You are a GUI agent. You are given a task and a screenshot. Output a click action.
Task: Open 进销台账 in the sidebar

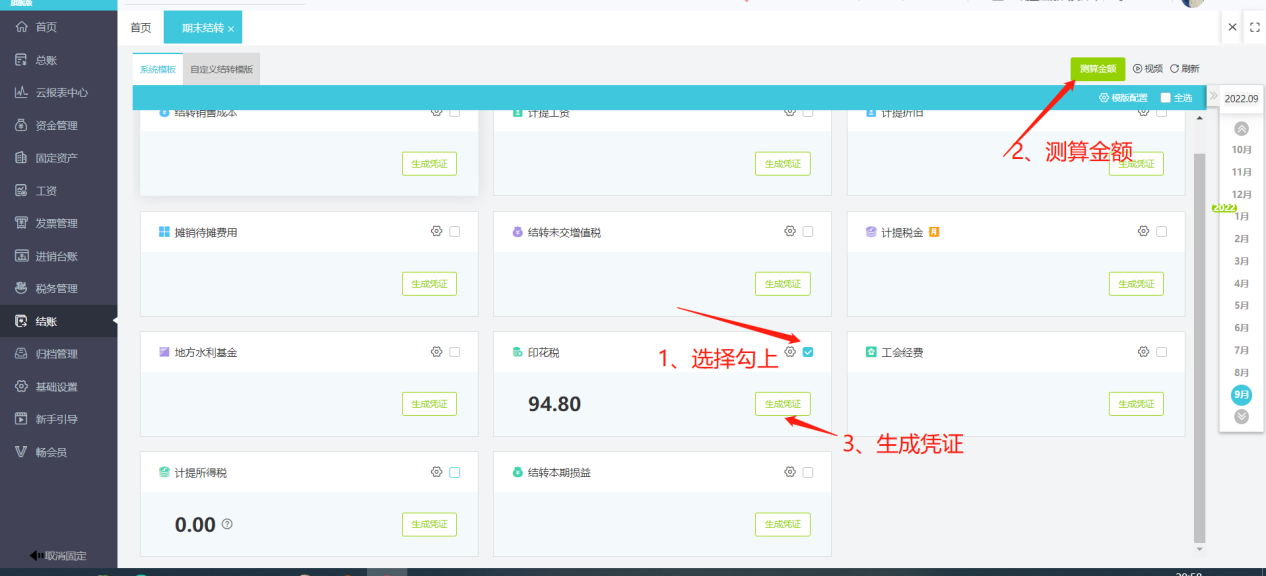[58, 256]
